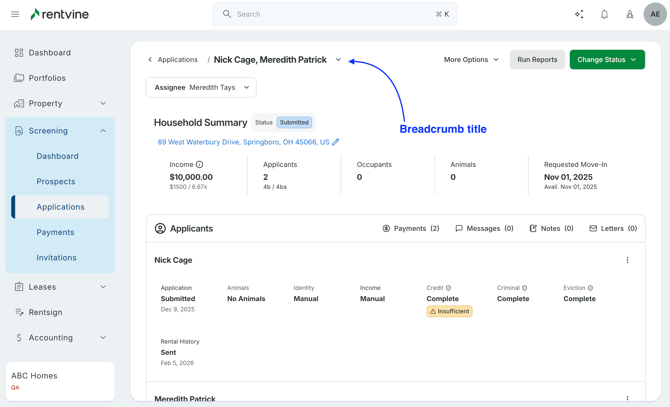Open Nick Cage applicant three-dot menu
This screenshot has width=670, height=407.
pos(627,260)
